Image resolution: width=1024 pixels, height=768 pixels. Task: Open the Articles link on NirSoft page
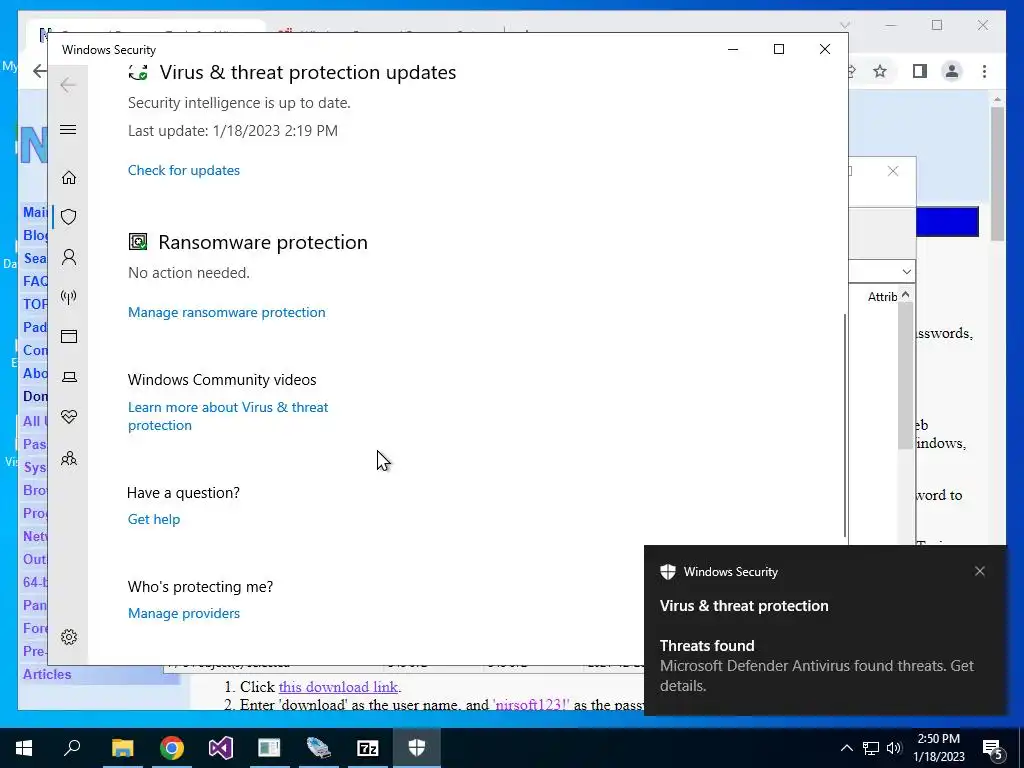(x=47, y=674)
